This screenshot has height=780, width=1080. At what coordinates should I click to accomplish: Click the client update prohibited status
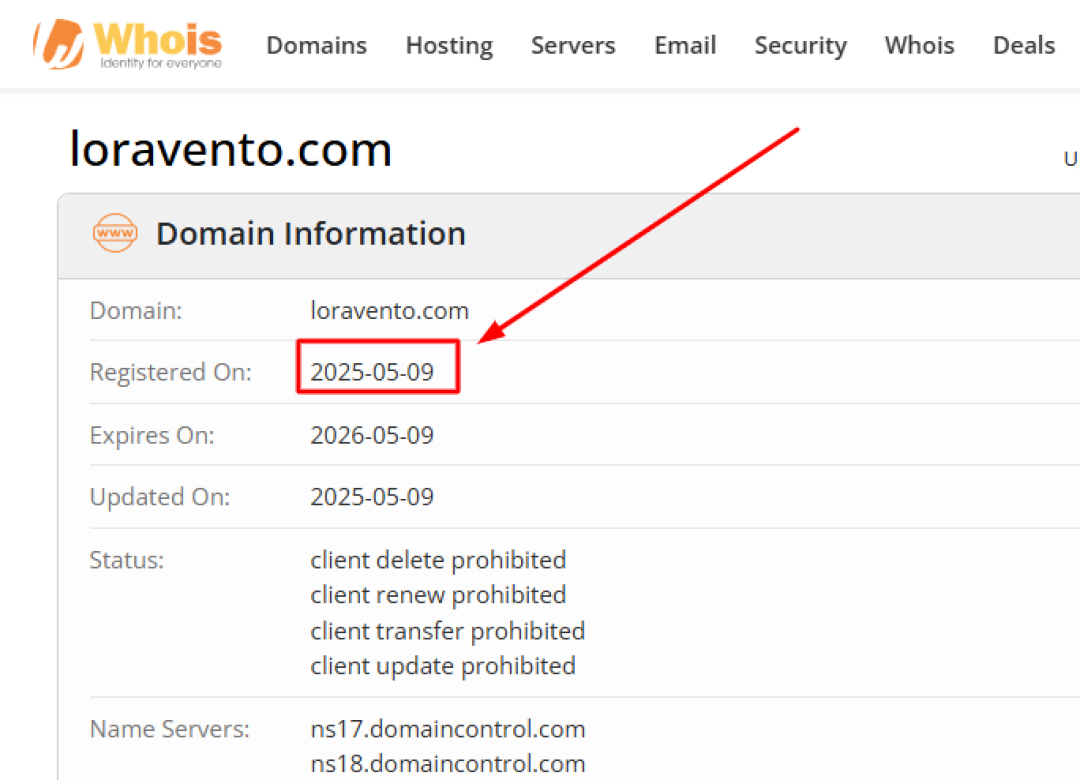click(443, 666)
